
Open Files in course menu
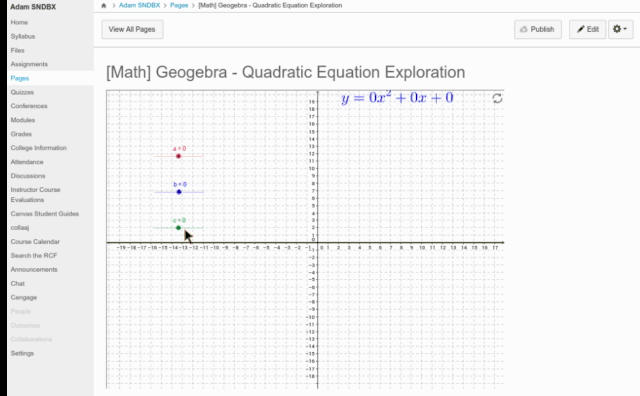(18, 50)
